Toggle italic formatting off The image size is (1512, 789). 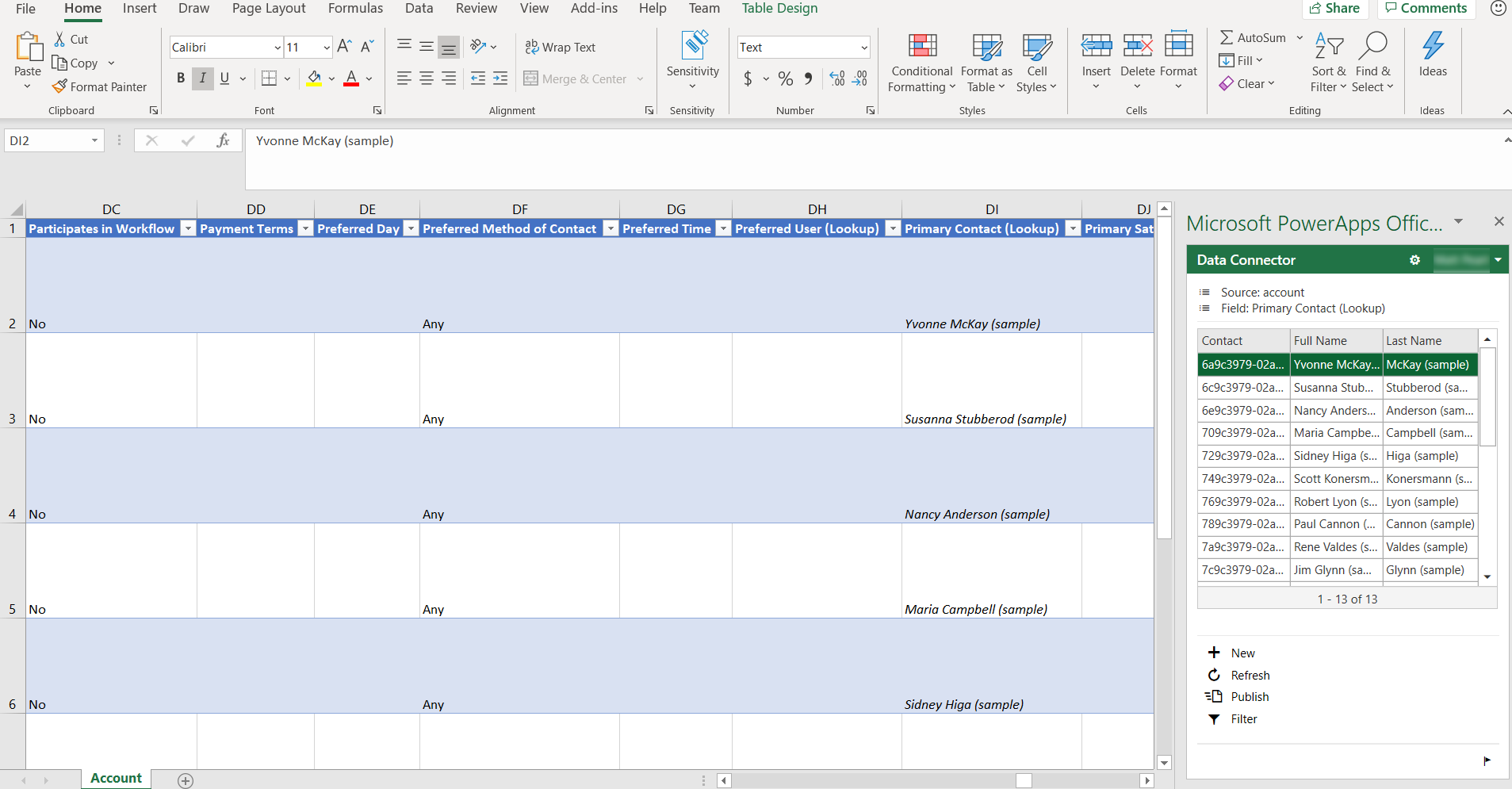point(203,78)
